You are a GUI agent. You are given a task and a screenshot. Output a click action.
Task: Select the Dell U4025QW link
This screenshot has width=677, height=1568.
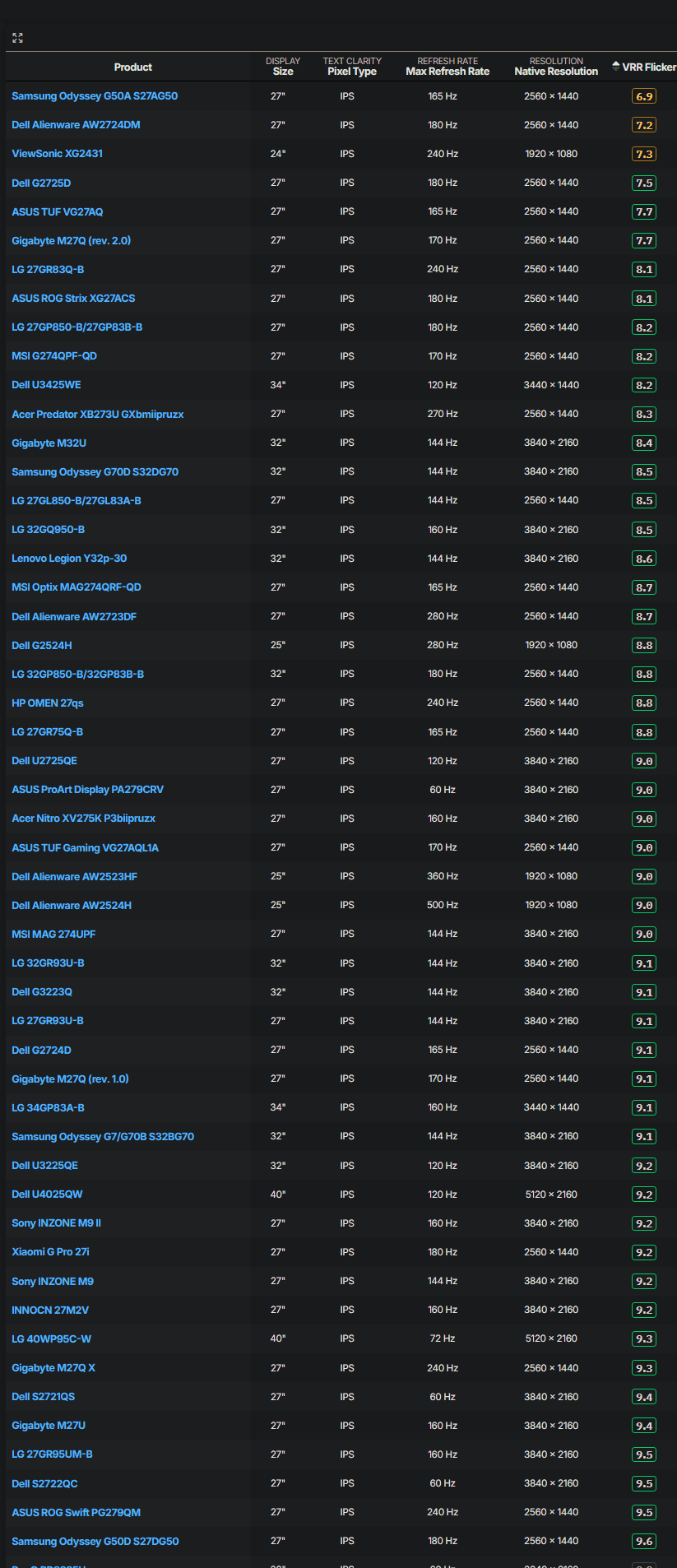point(47,1195)
